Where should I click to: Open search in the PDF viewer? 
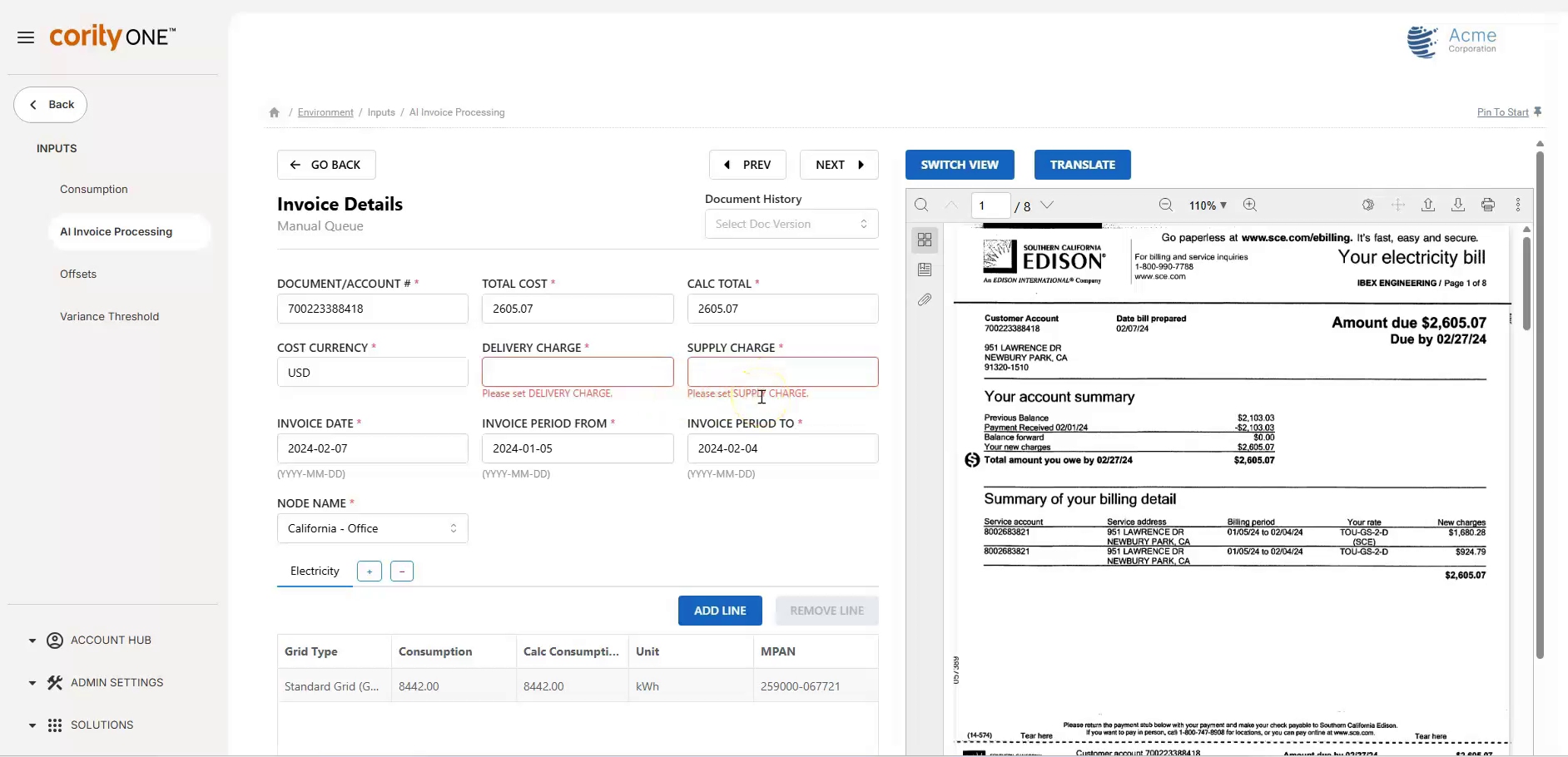(920, 205)
